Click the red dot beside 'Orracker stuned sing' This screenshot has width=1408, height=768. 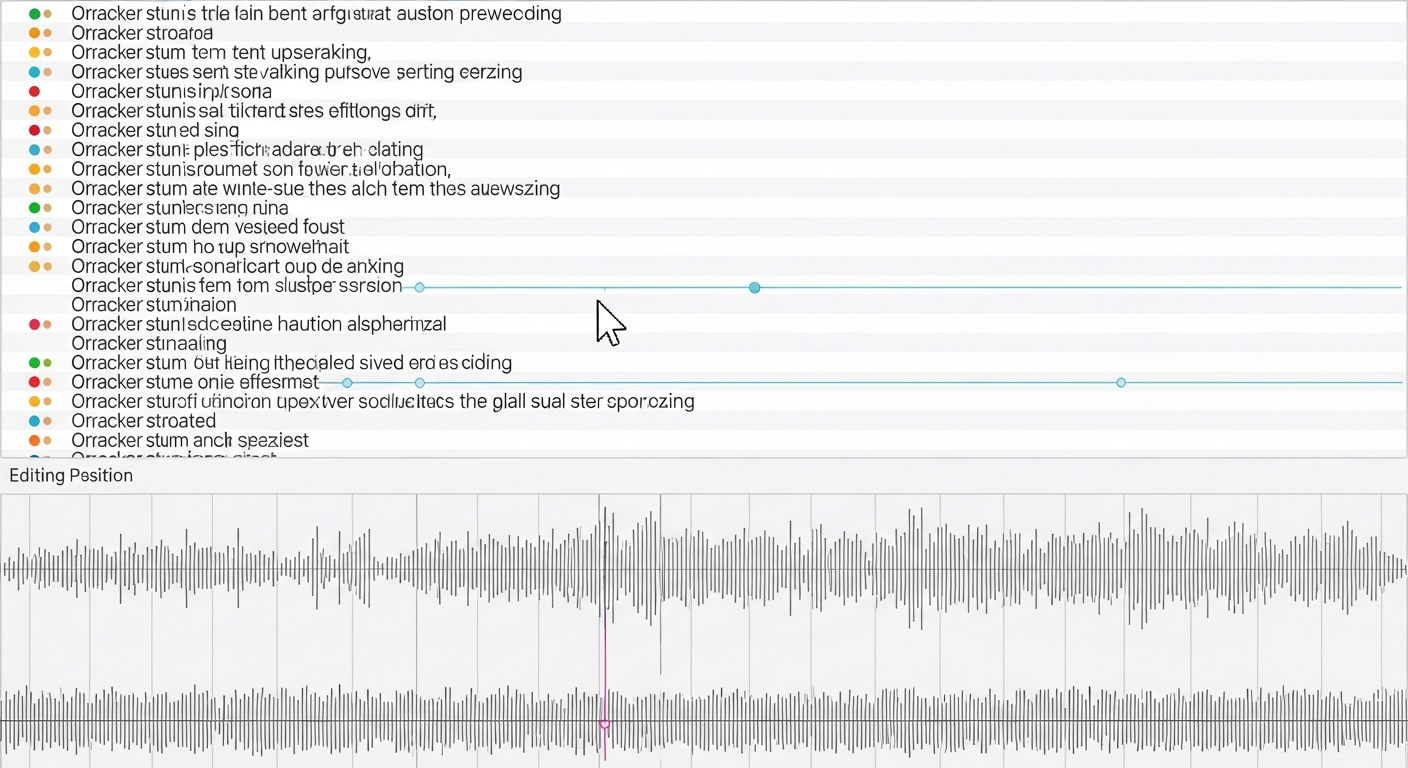click(x=35, y=130)
